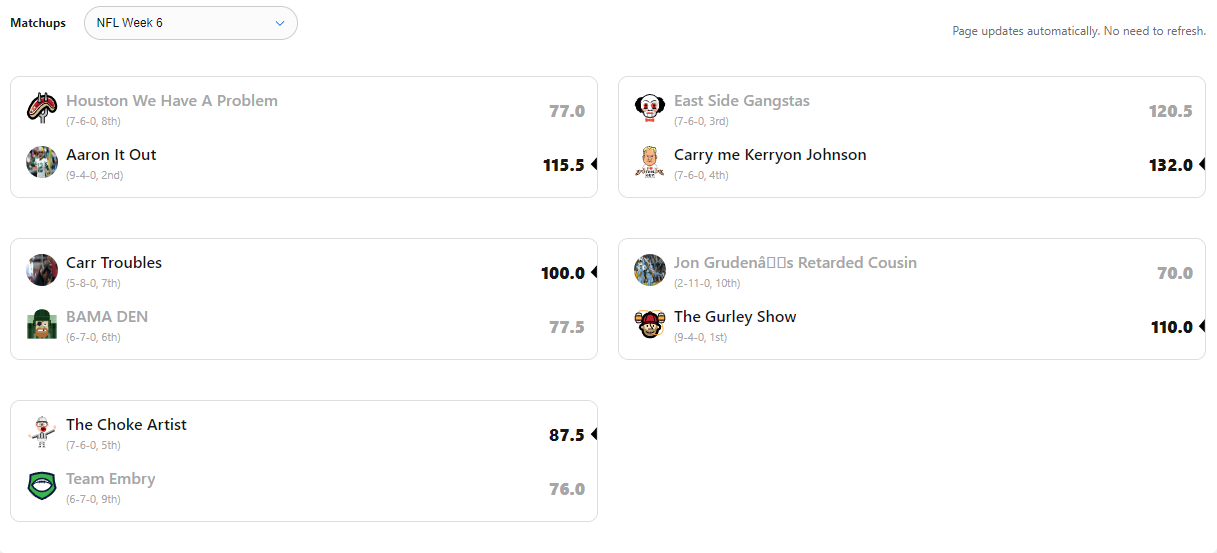Click the BAMA DEN team logo
Viewport: 1217px width, 553px height.
[x=42, y=324]
